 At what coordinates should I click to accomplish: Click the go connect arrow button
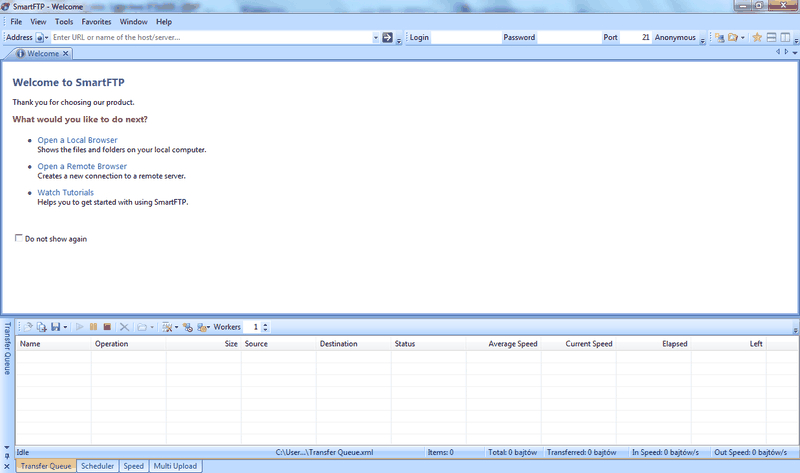tap(387, 37)
